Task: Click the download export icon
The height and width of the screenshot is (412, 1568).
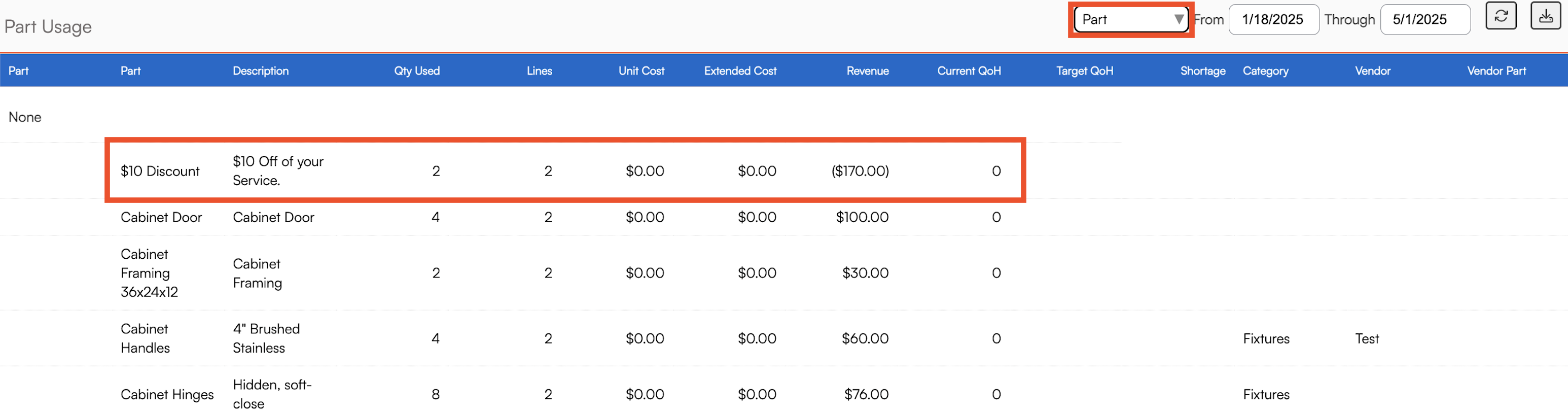Action: [x=1546, y=16]
